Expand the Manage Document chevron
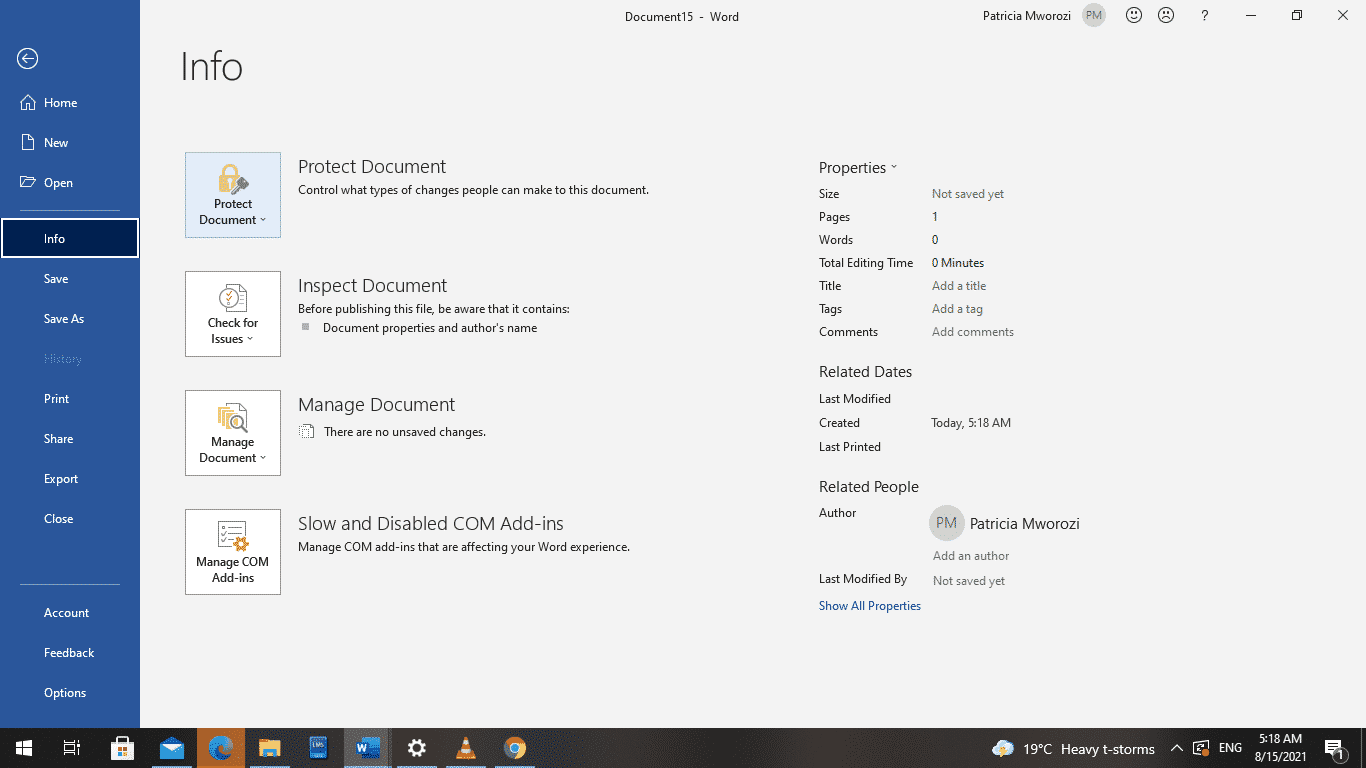Viewport: 1366px width, 768px height. coord(263,457)
